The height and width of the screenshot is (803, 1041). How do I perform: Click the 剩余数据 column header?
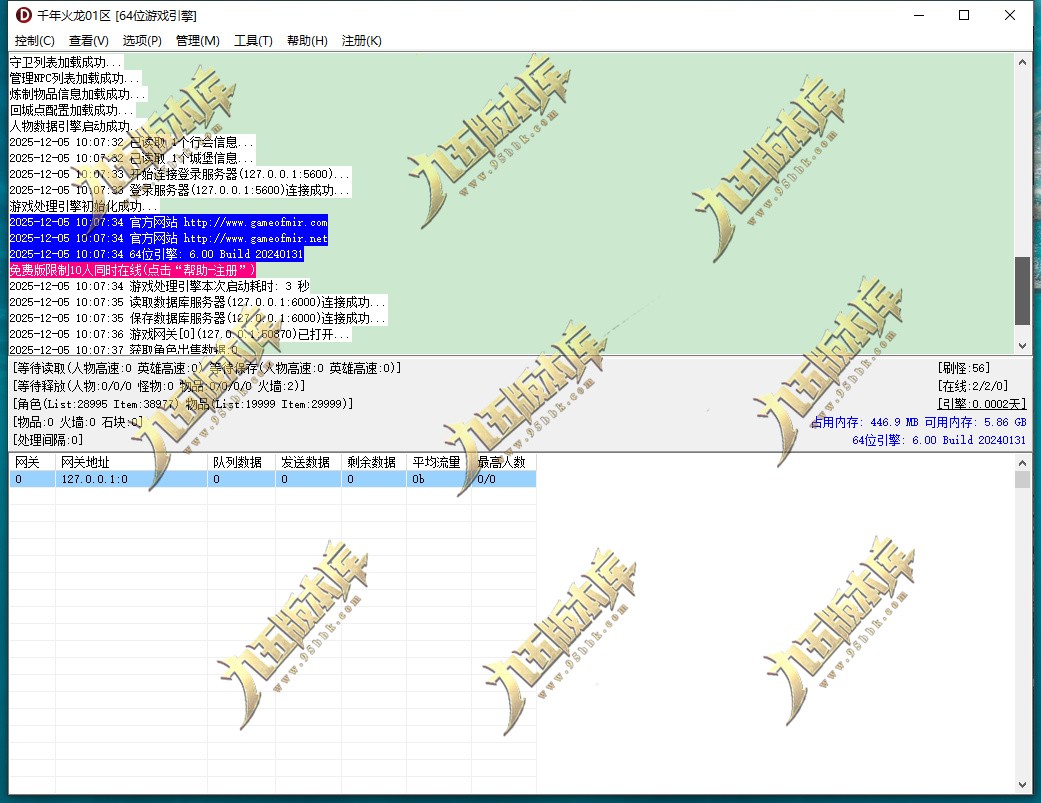[x=374, y=462]
